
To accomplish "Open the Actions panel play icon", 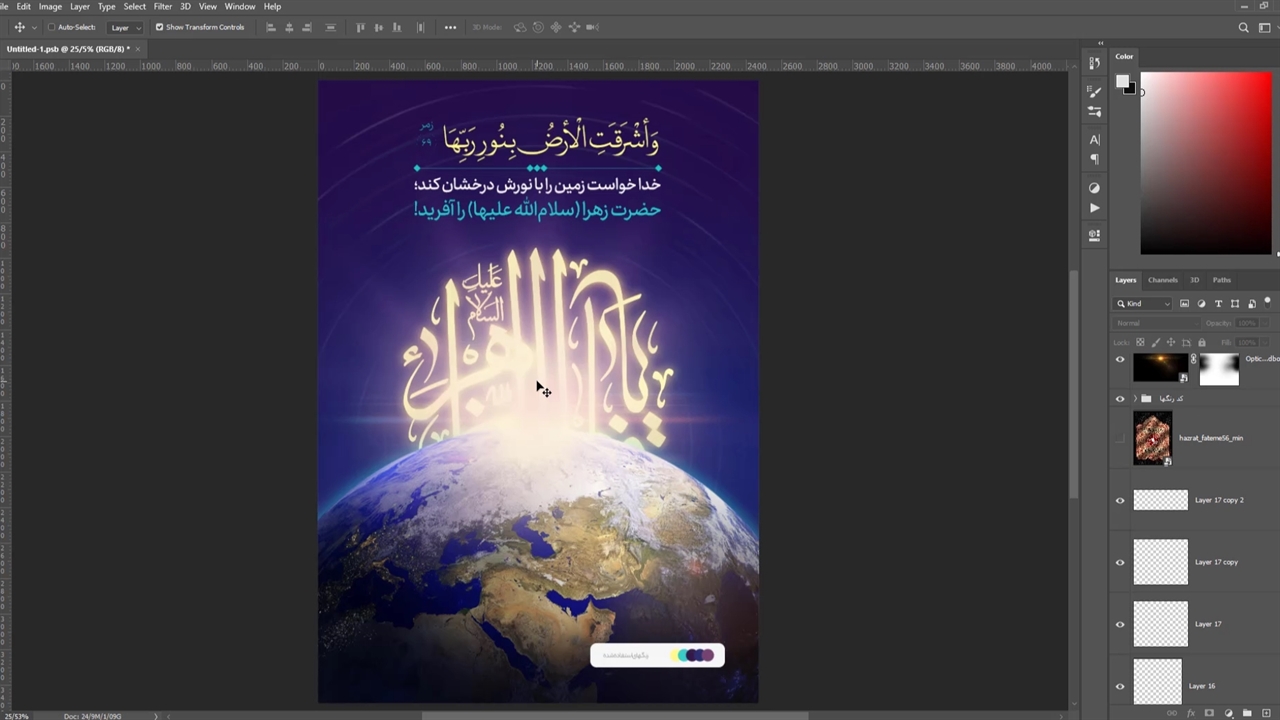I will [x=1094, y=208].
